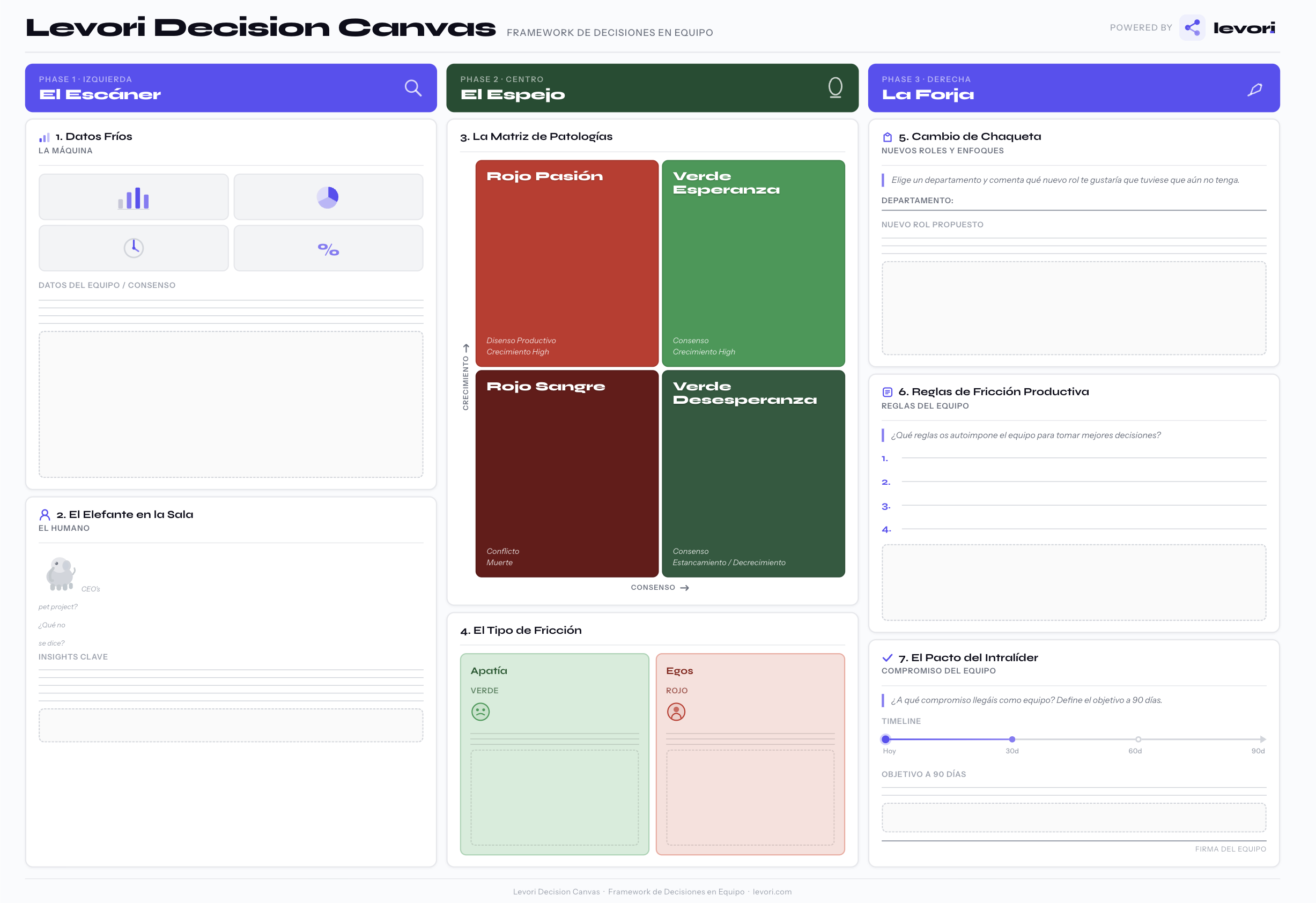
Task: Click the "INSIGHTS CLAVE" label
Action: click(x=73, y=657)
